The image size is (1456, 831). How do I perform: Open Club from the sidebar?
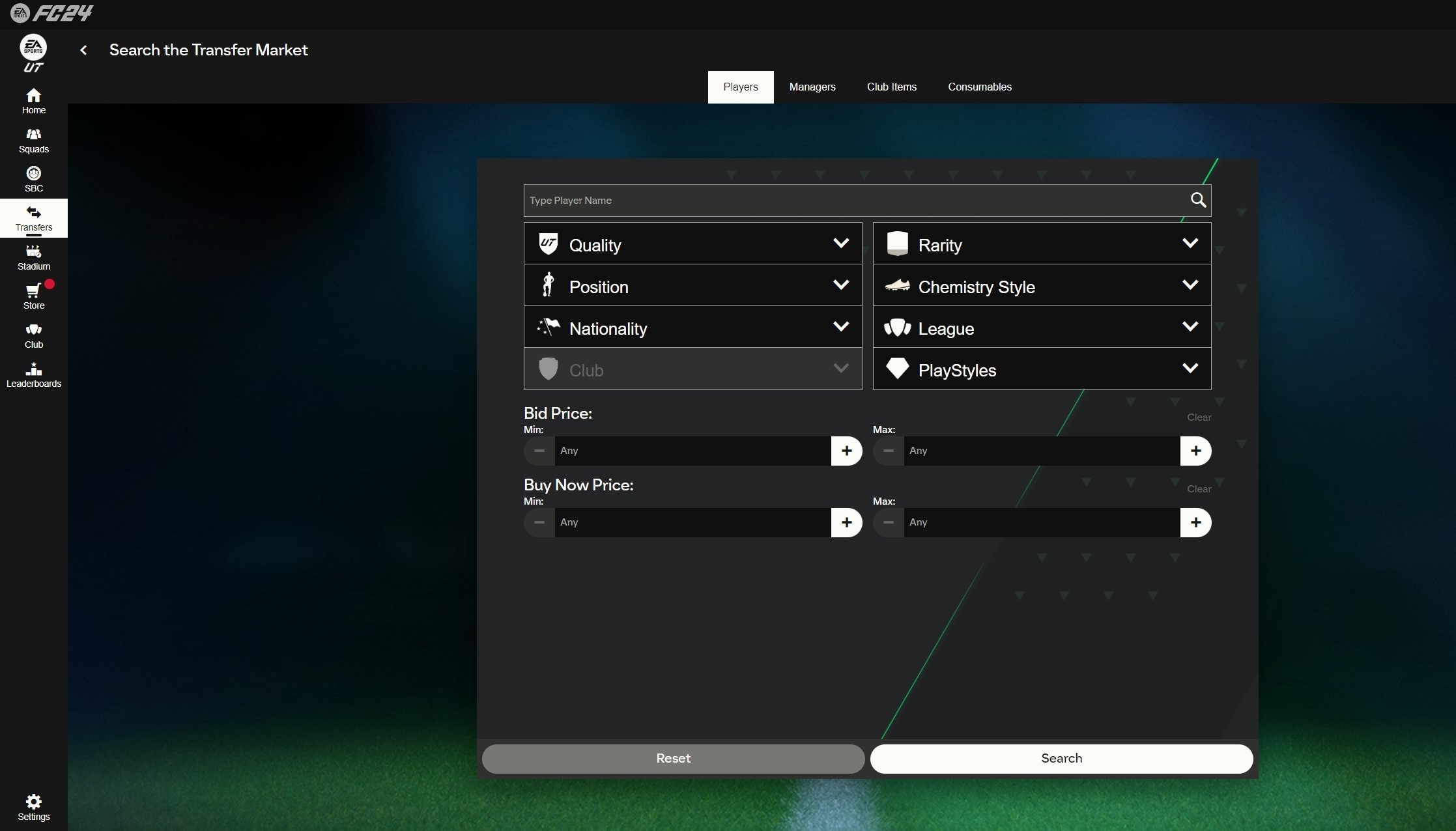[33, 335]
